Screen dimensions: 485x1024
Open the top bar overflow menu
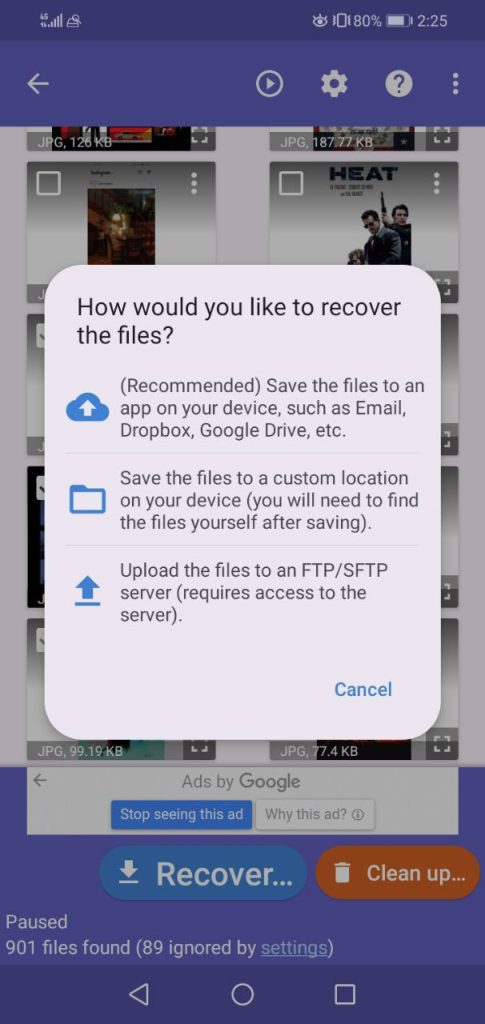click(455, 84)
